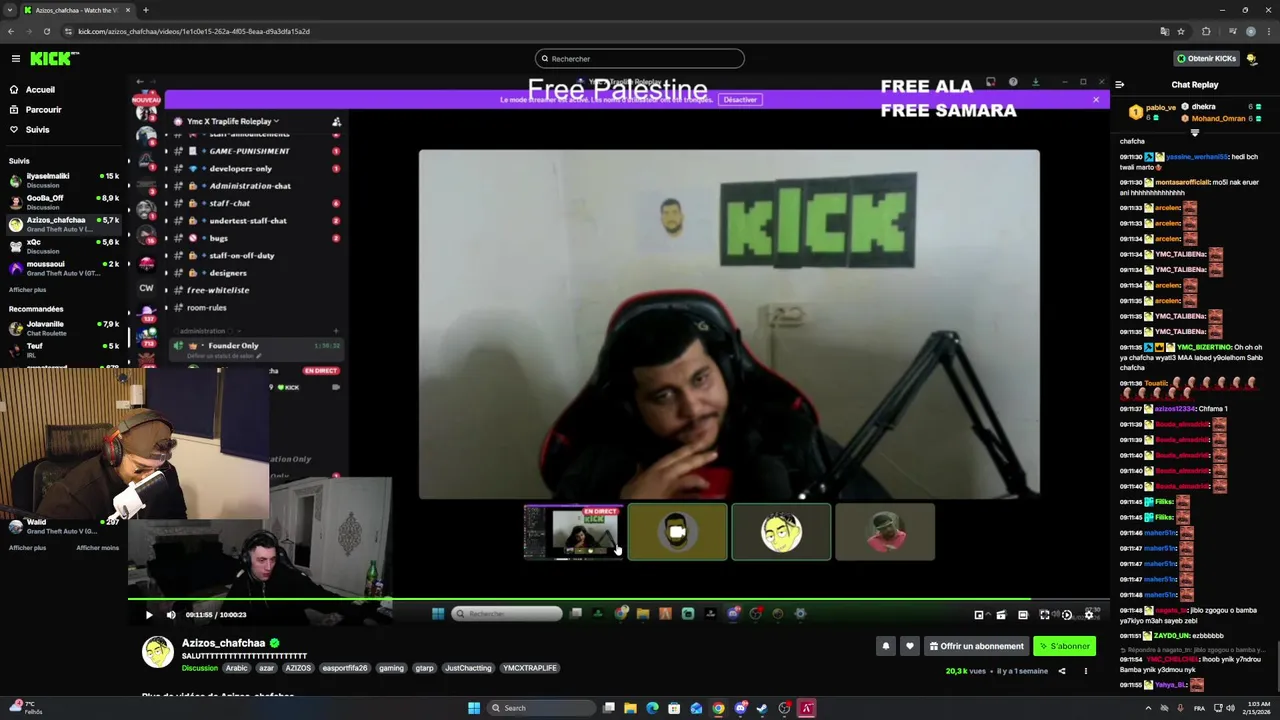Open the video player settings gear
This screenshot has width=1280, height=720.
coord(1089,615)
